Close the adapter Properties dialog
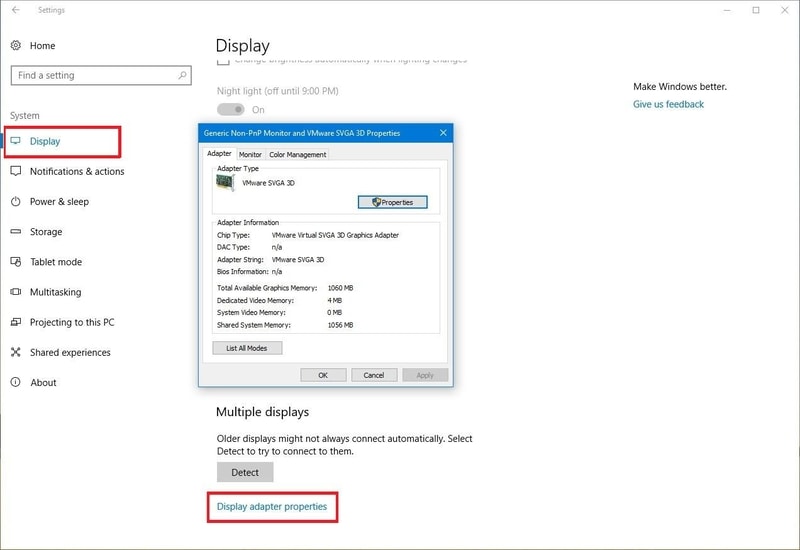 (443, 133)
